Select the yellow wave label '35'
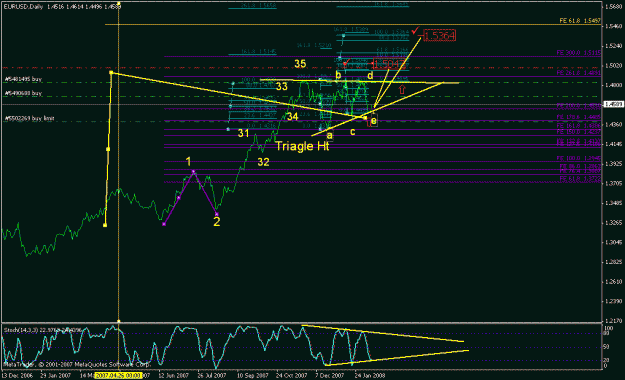Image resolution: width=625 pixels, height=380 pixels. [300, 64]
